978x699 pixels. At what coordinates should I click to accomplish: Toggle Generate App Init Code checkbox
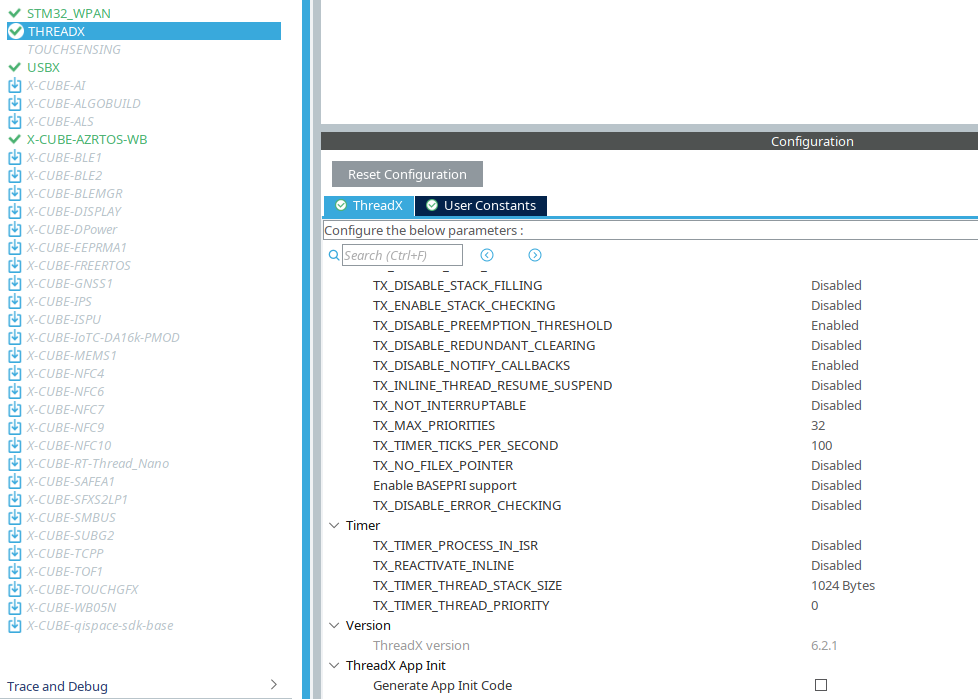pyautogui.click(x=821, y=685)
